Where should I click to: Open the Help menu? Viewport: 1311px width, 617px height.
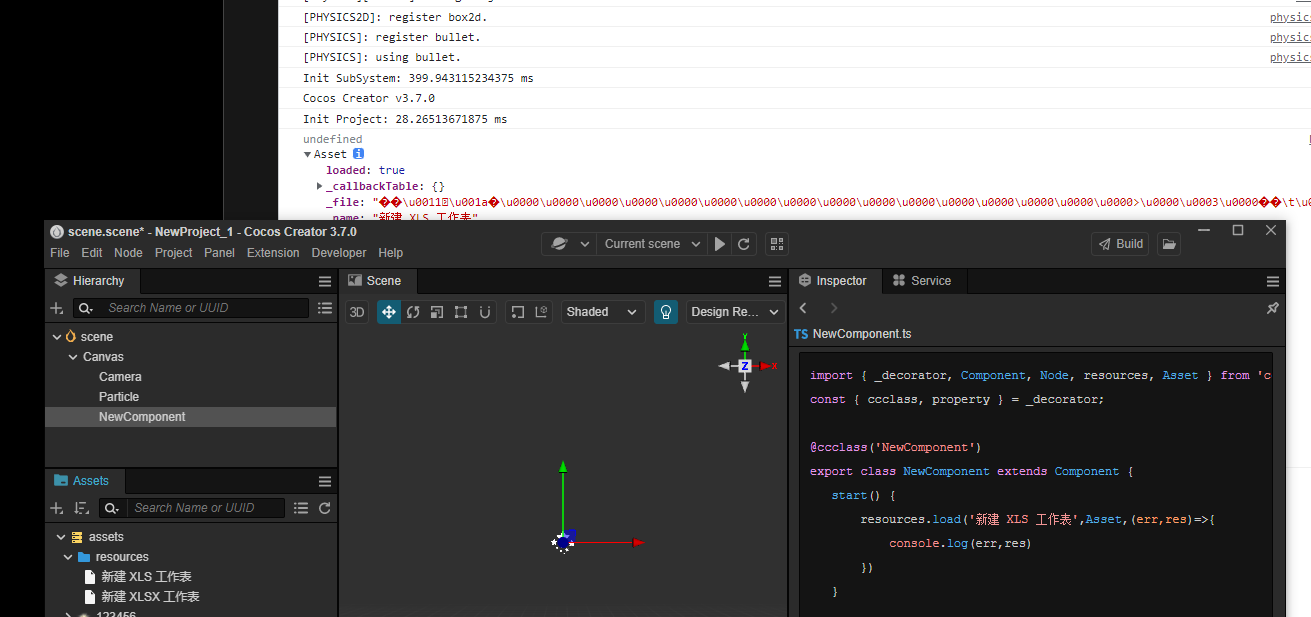(x=391, y=253)
